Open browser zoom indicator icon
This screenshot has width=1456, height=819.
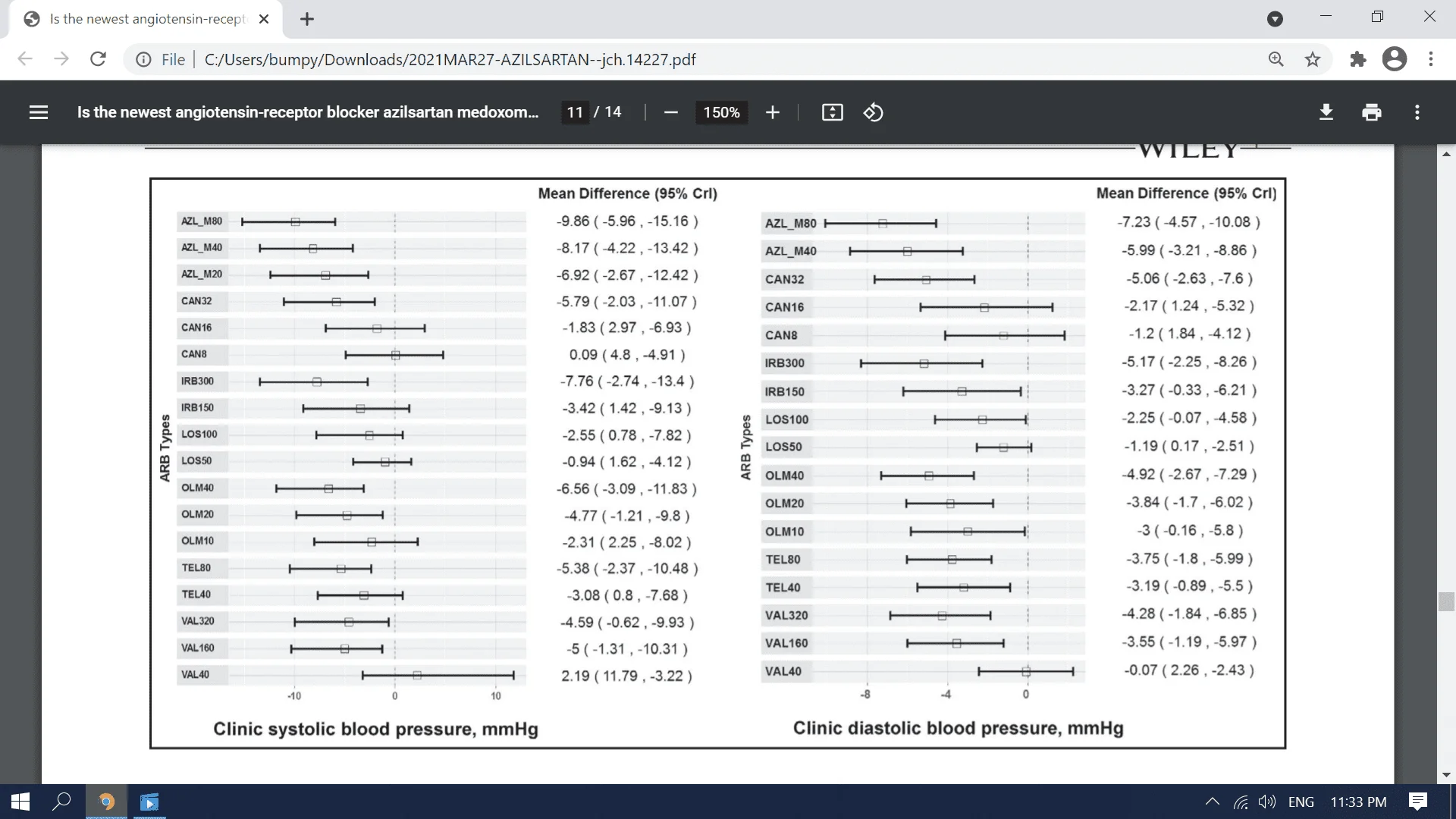pos(1276,59)
